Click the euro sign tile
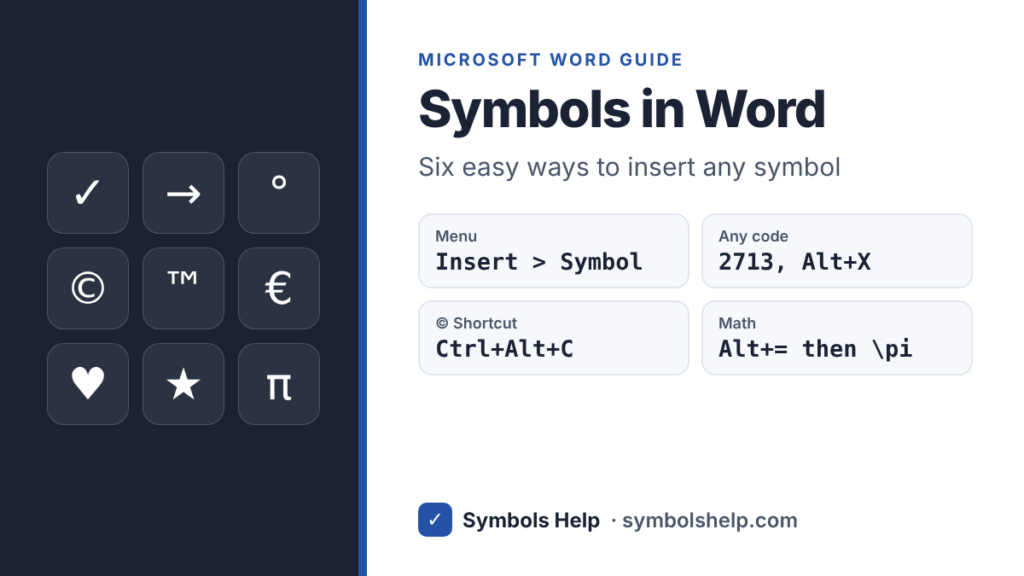 [x=279, y=288]
